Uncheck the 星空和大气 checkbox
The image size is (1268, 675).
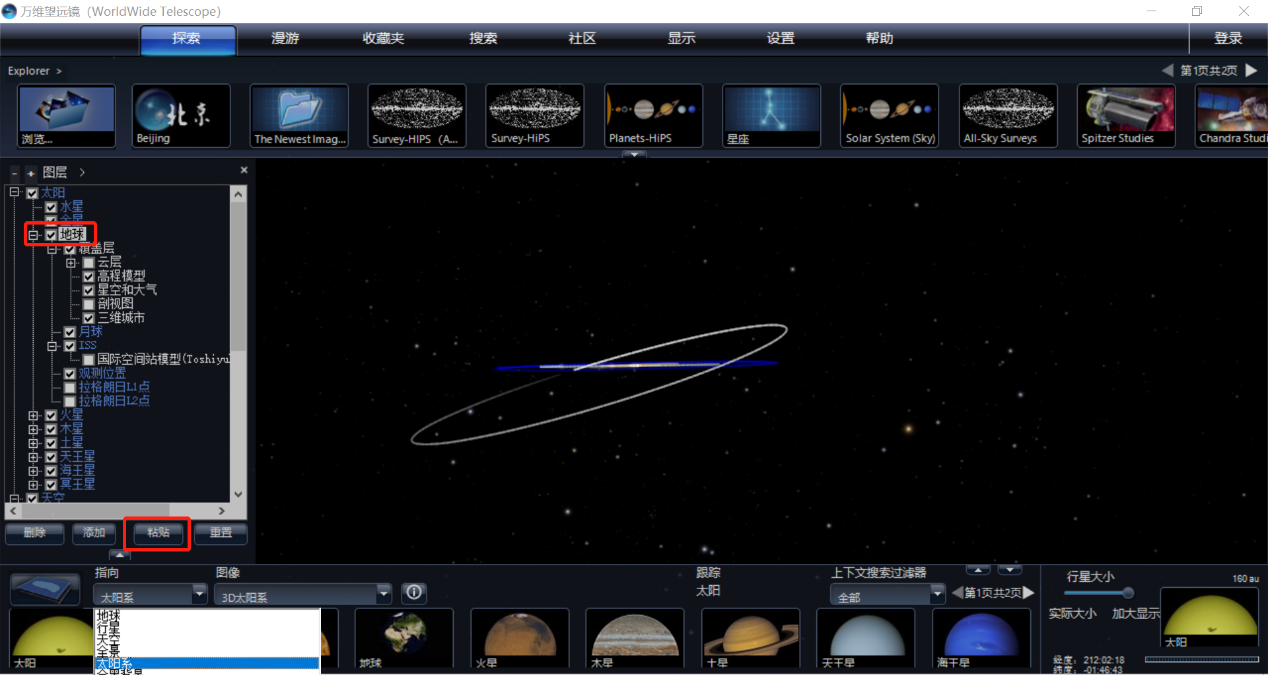[89, 290]
